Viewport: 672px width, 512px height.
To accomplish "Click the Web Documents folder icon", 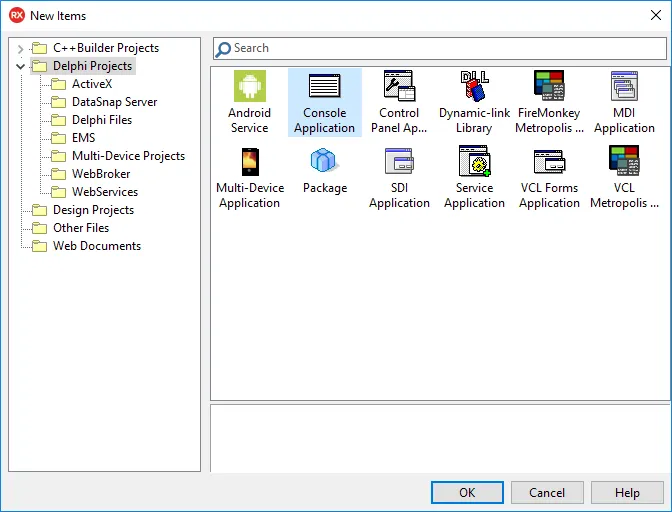I will click(39, 246).
